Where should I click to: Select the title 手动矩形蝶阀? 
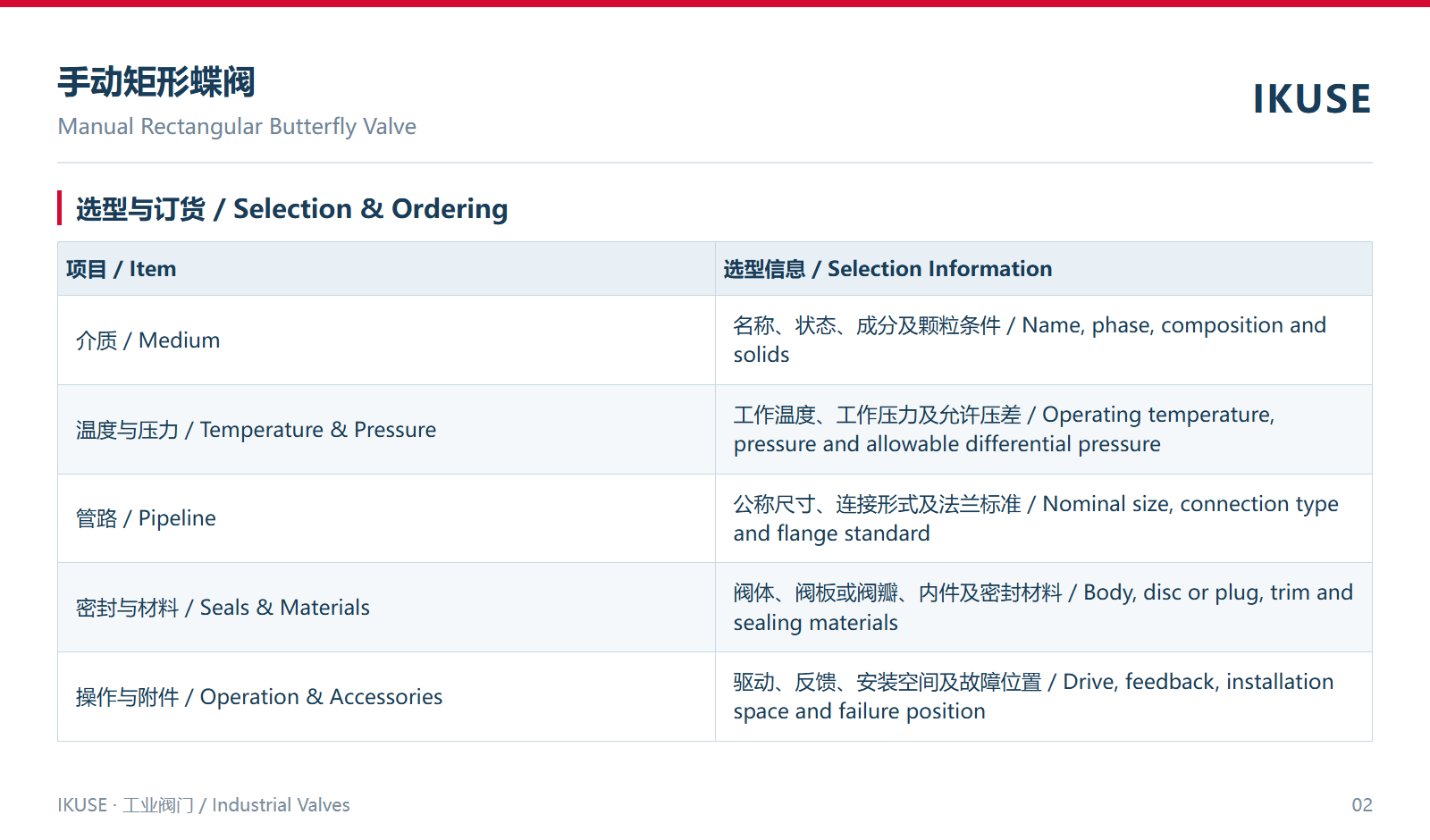(156, 82)
